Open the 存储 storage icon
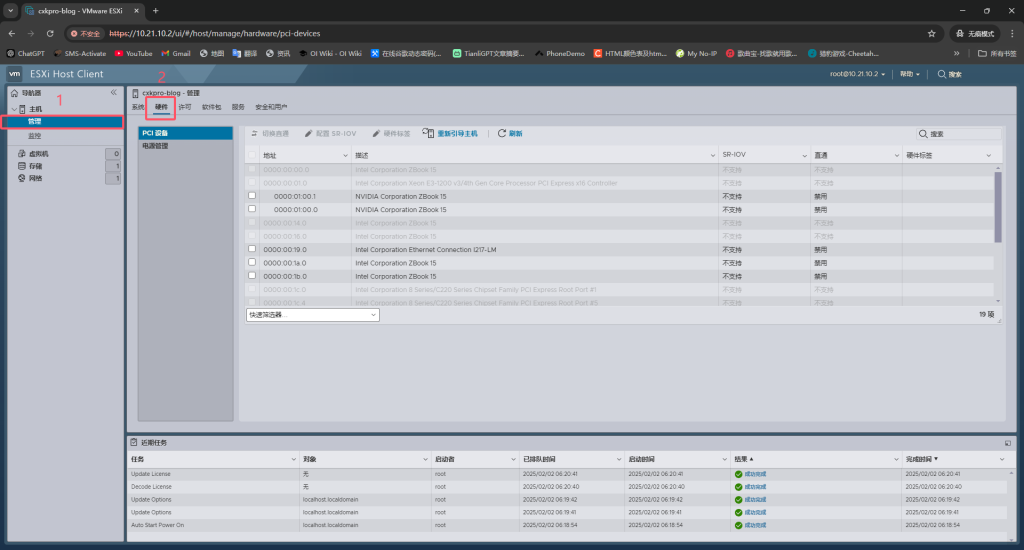 (x=22, y=166)
